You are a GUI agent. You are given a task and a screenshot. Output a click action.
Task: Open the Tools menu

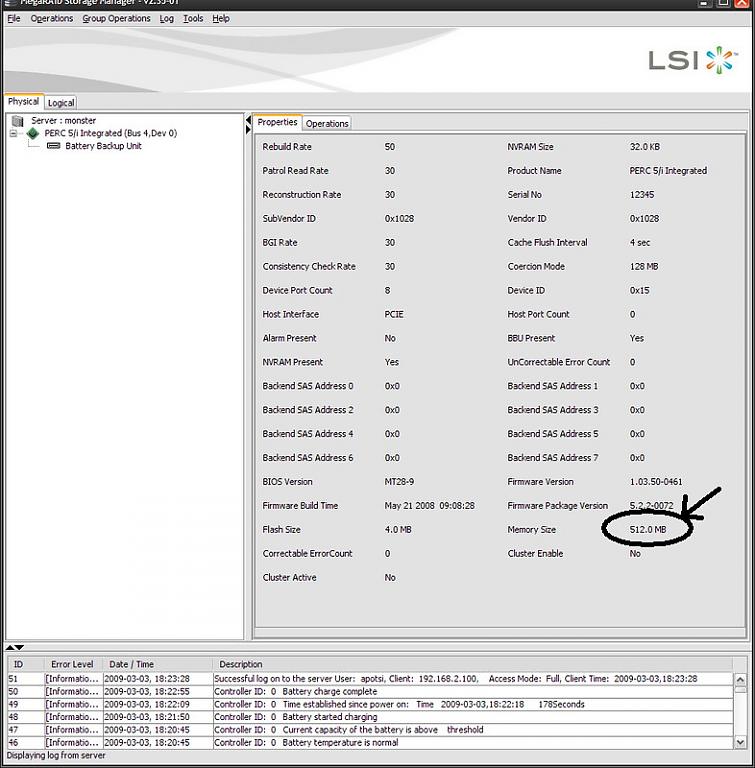[193, 18]
